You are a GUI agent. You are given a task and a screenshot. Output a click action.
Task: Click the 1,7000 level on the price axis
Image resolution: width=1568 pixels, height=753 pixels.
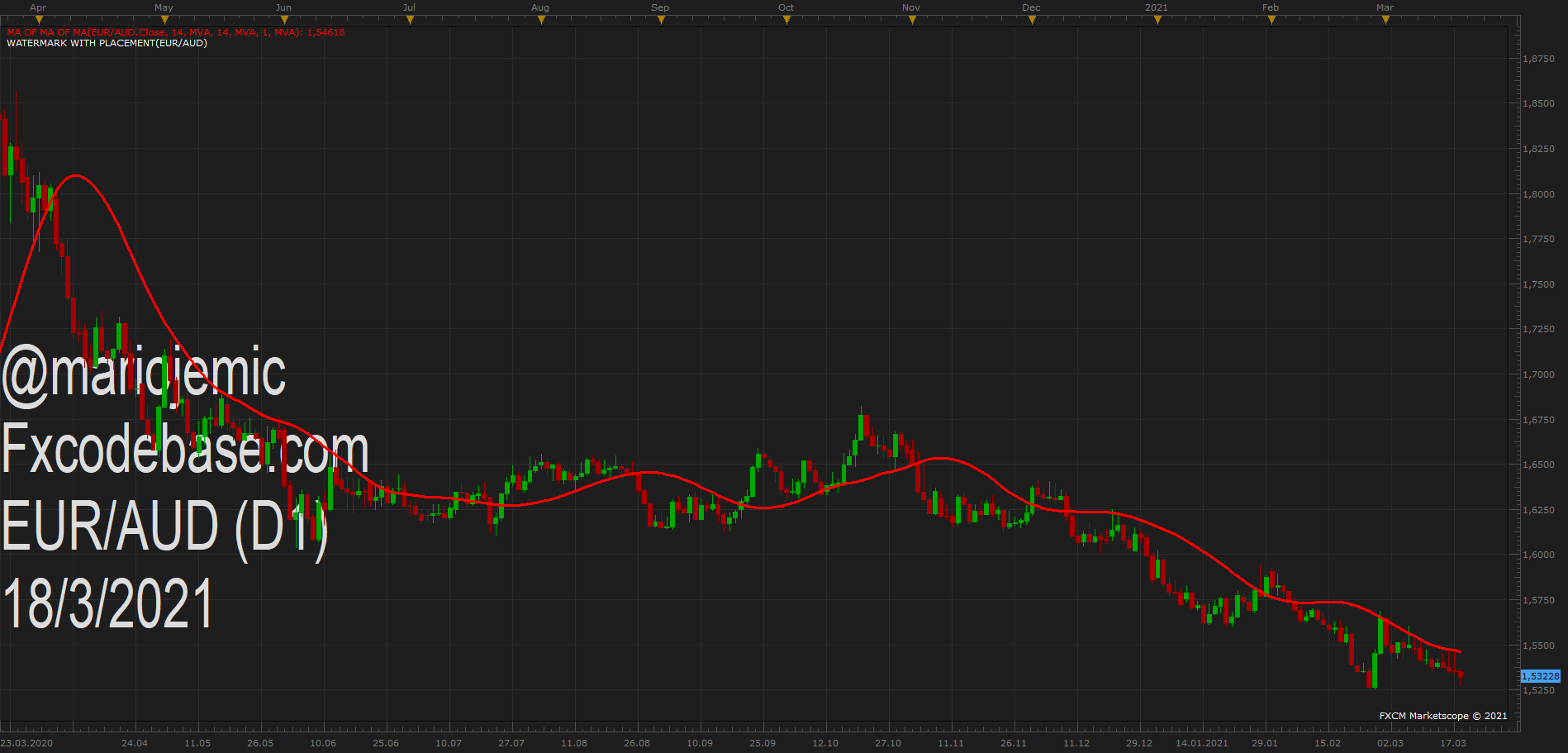[x=1539, y=374]
